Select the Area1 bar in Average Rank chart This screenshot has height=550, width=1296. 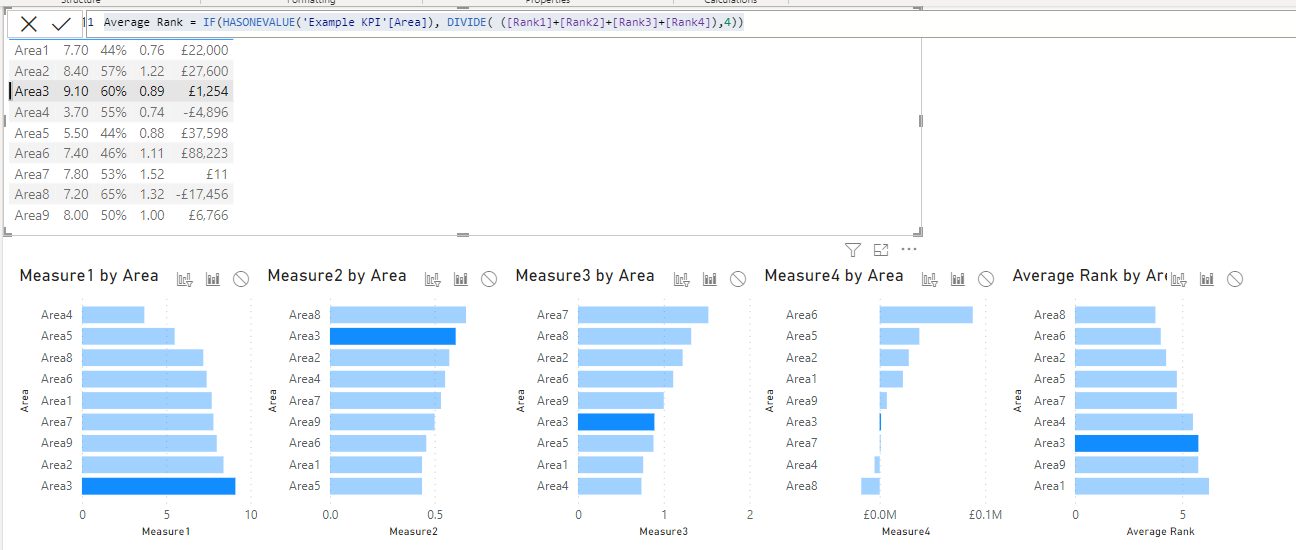pos(1142,486)
